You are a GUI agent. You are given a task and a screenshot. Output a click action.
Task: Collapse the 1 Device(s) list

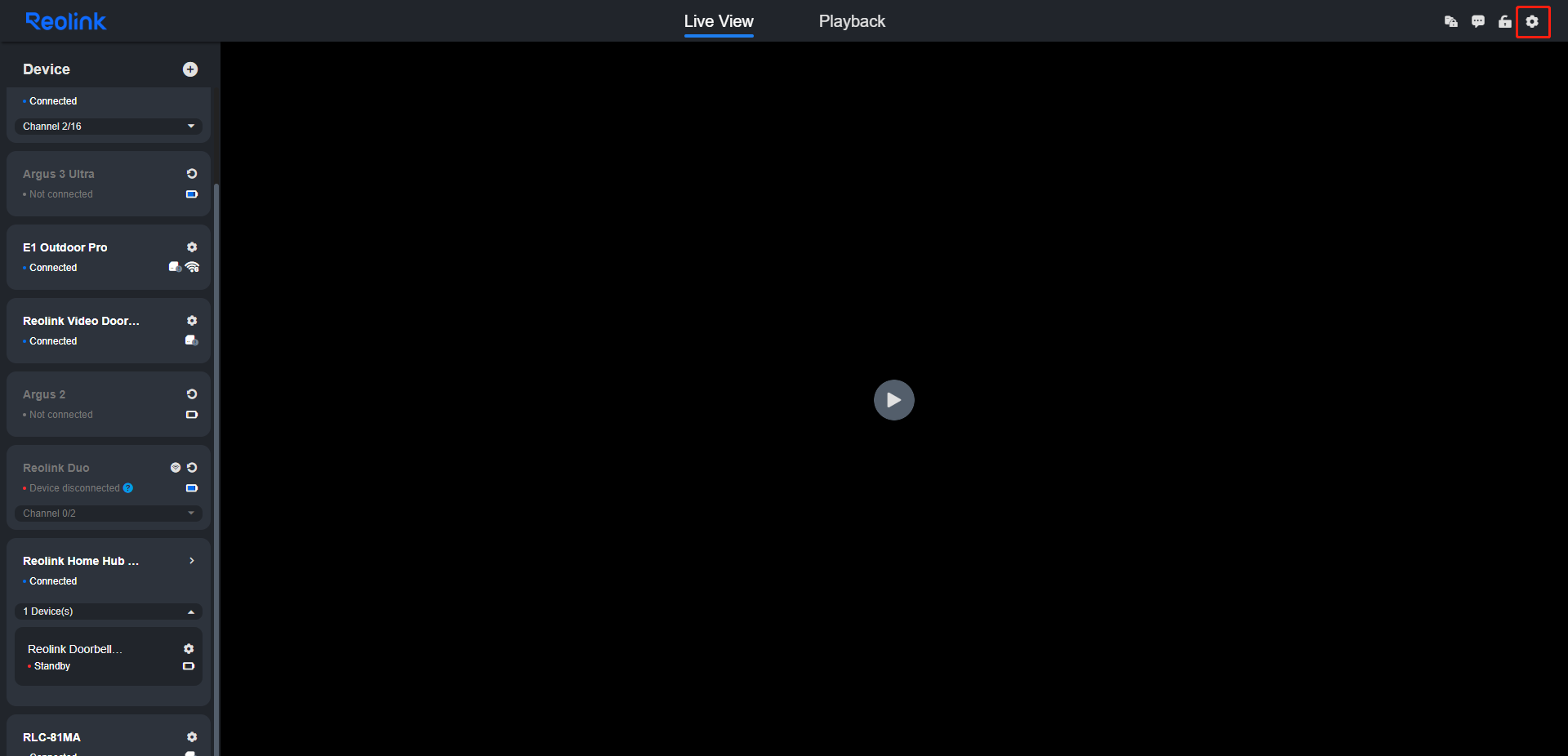[x=109, y=611]
